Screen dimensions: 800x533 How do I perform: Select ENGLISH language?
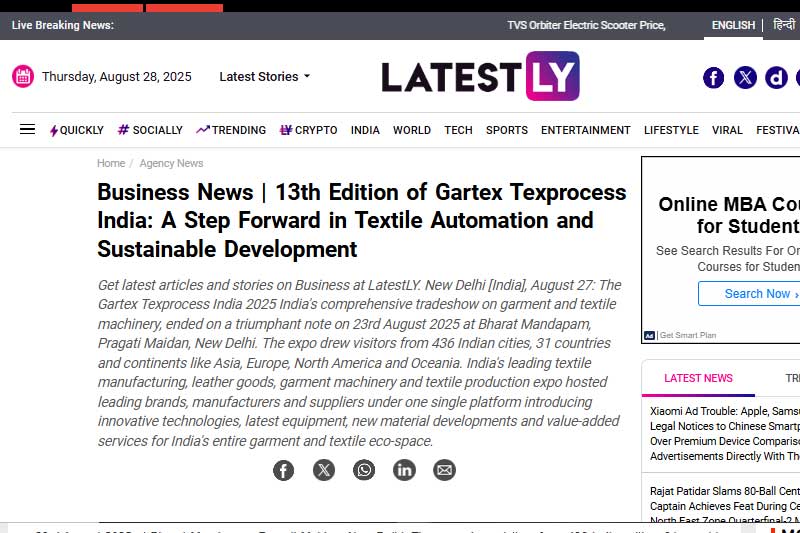click(733, 25)
